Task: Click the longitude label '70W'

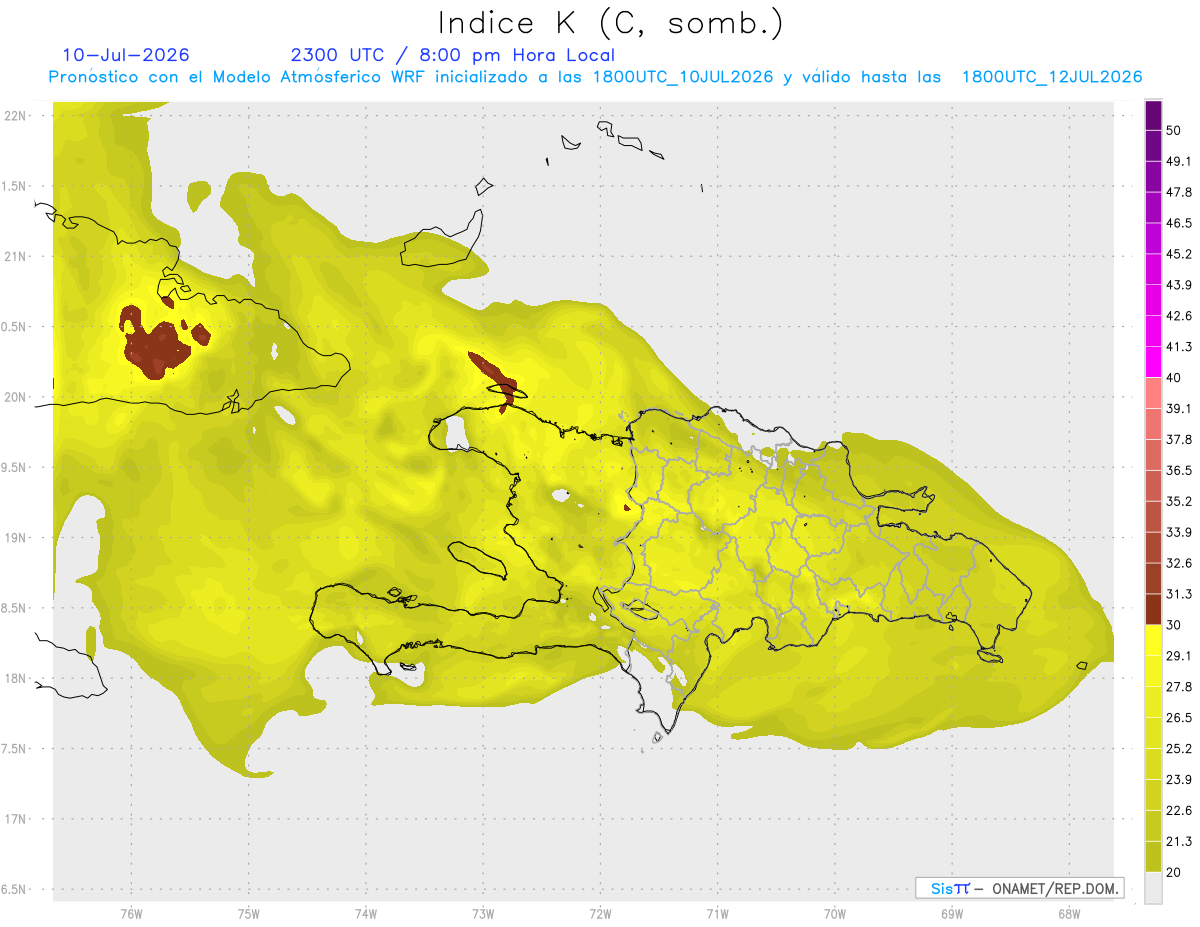Action: pos(834,914)
